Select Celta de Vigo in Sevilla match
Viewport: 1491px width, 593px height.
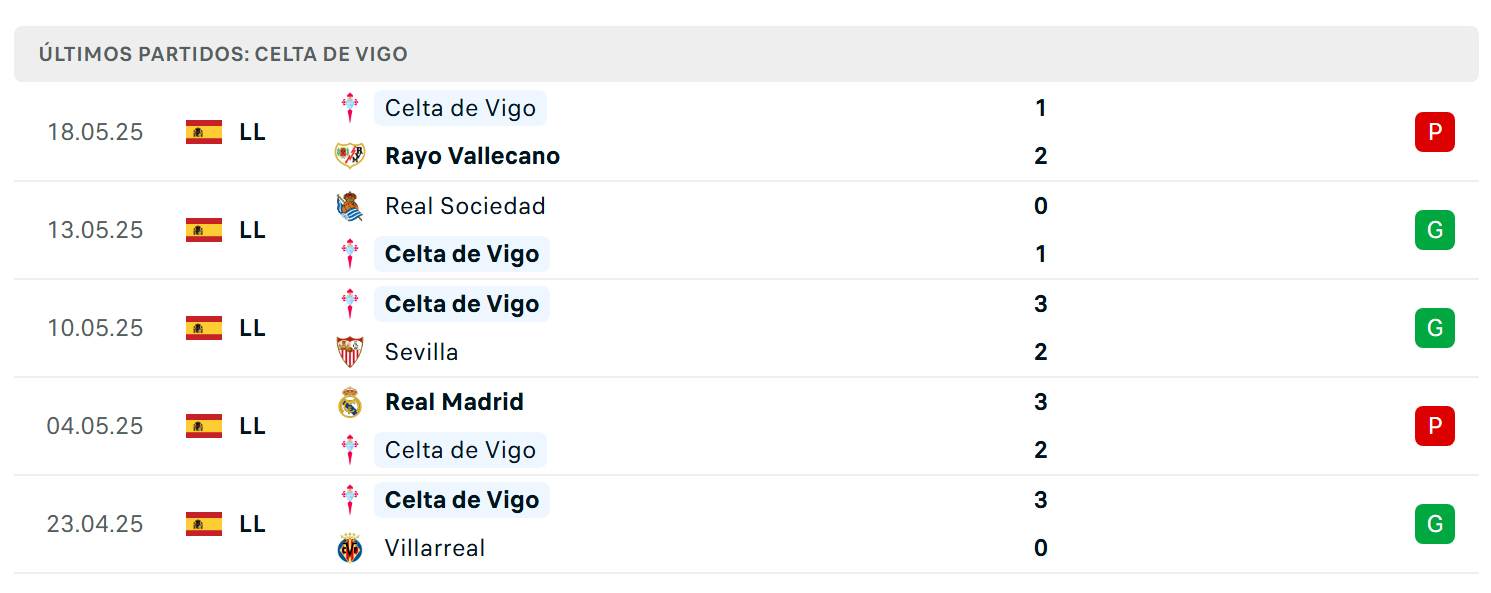point(462,304)
